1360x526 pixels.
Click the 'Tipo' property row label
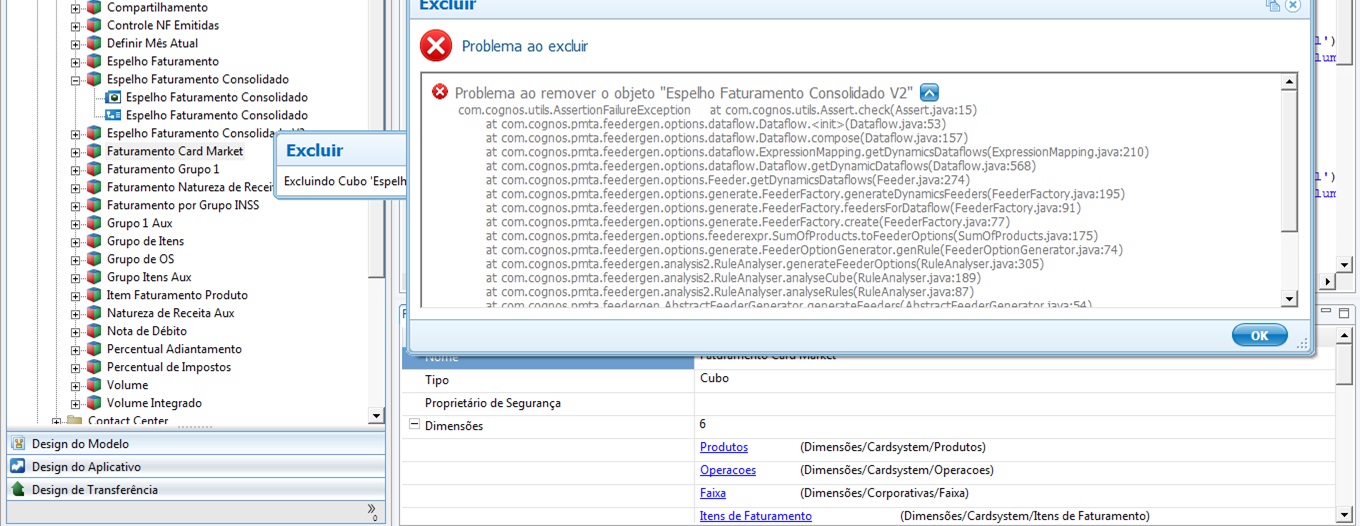tap(437, 380)
